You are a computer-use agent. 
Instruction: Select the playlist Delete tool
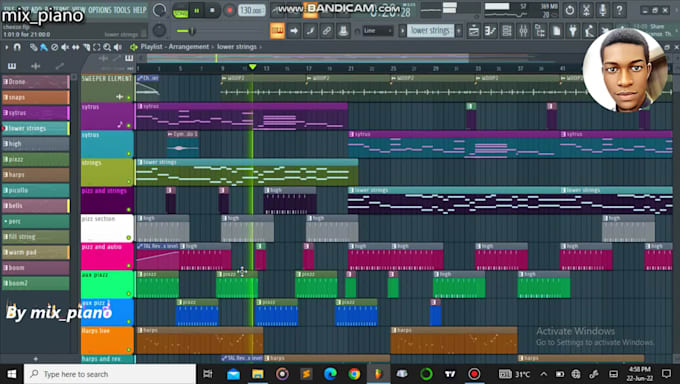coord(54,47)
